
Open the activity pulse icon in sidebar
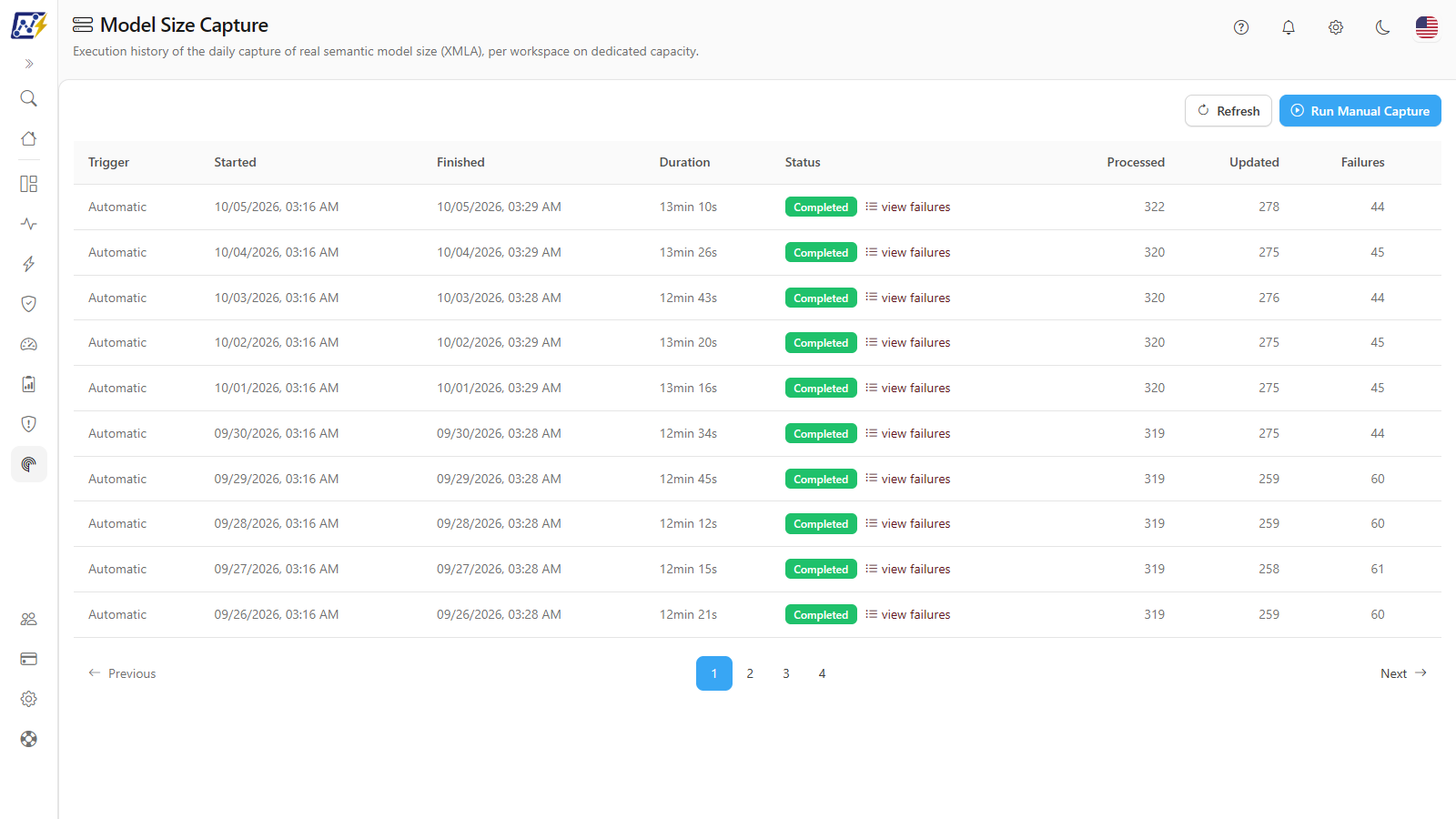pyautogui.click(x=29, y=224)
